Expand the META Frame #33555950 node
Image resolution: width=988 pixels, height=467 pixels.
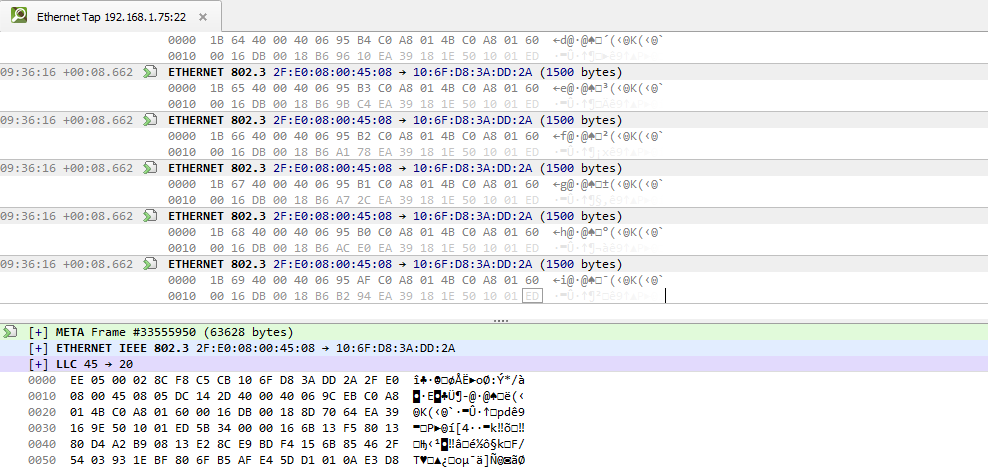(38, 332)
